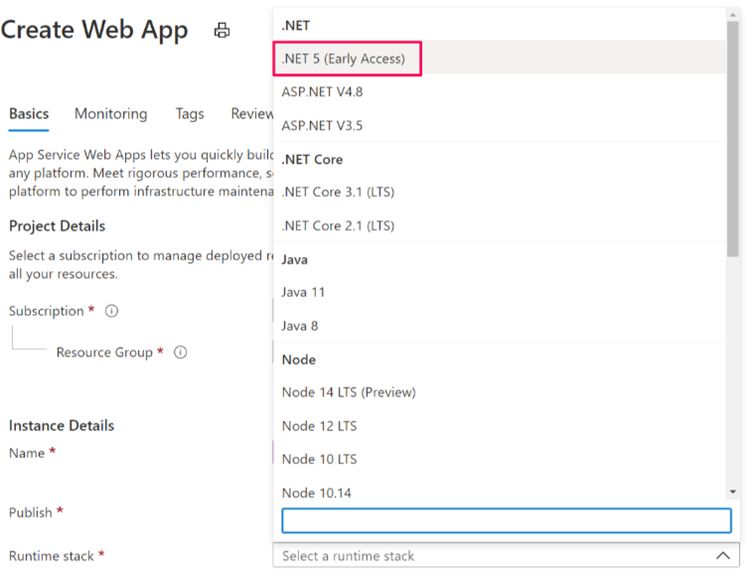Open the Tags tab
Screen dimensions: 751x576
point(189,114)
